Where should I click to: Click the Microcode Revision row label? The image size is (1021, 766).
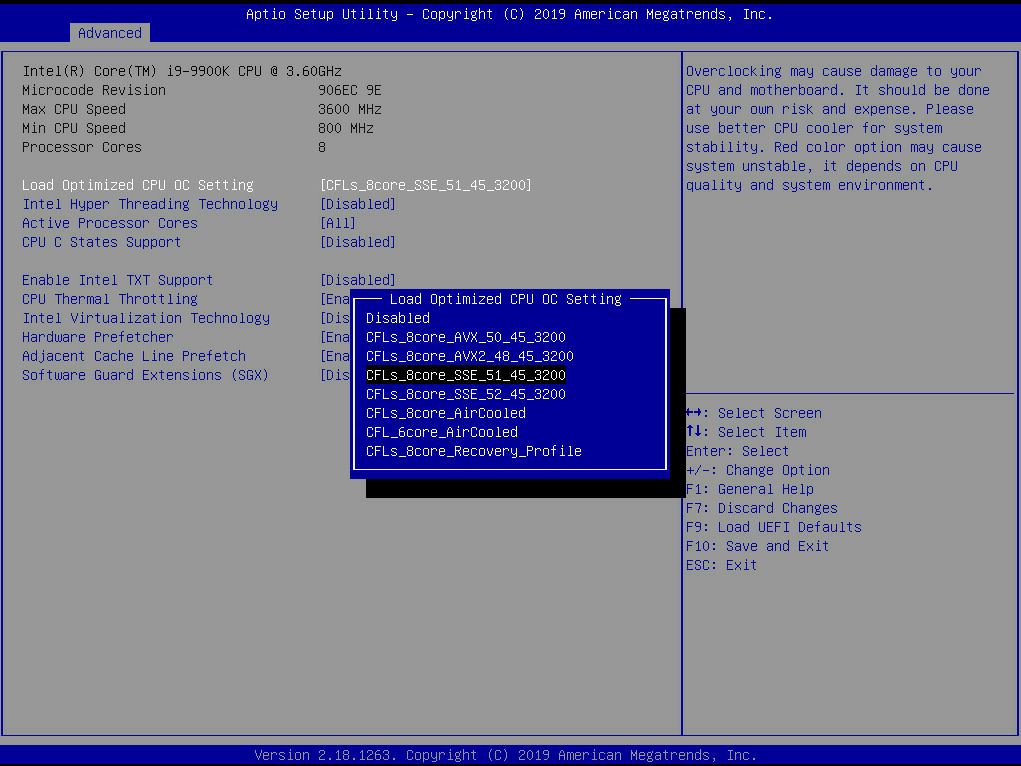(x=94, y=90)
